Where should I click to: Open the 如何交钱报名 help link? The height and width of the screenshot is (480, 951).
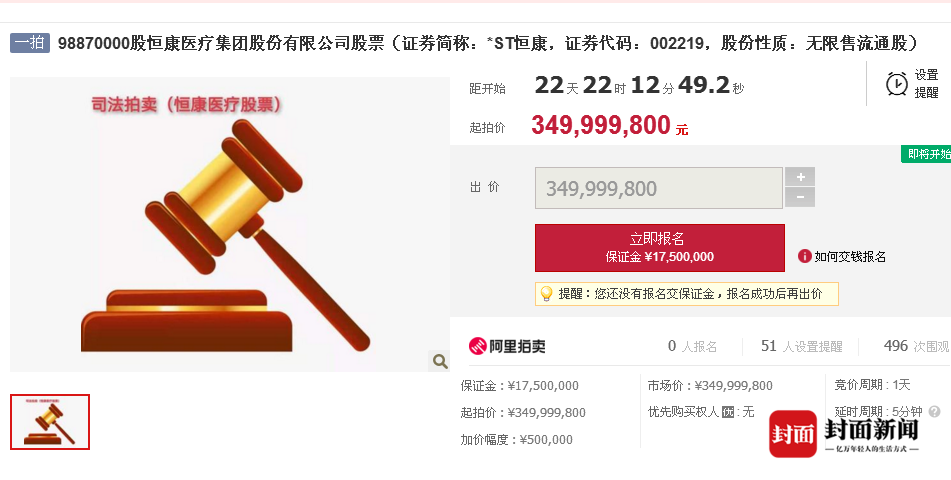(850, 257)
